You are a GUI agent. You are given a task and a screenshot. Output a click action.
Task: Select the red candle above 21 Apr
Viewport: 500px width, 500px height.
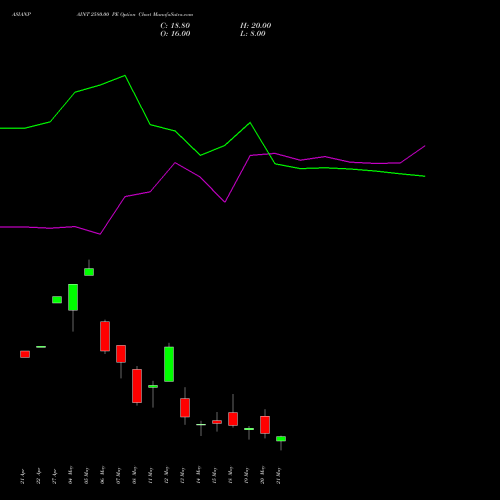[25, 354]
